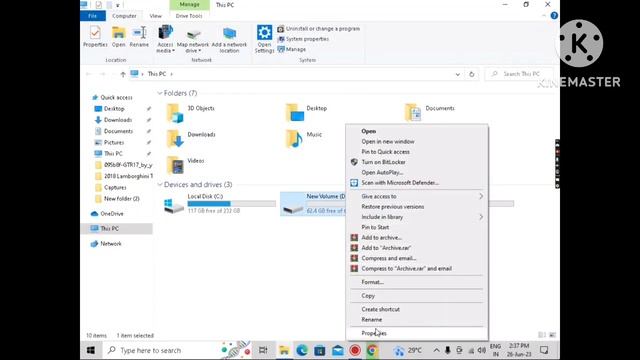This screenshot has width=640, height=360.
Task: Open Microsoft Edge from the taskbar
Action: 302,350
